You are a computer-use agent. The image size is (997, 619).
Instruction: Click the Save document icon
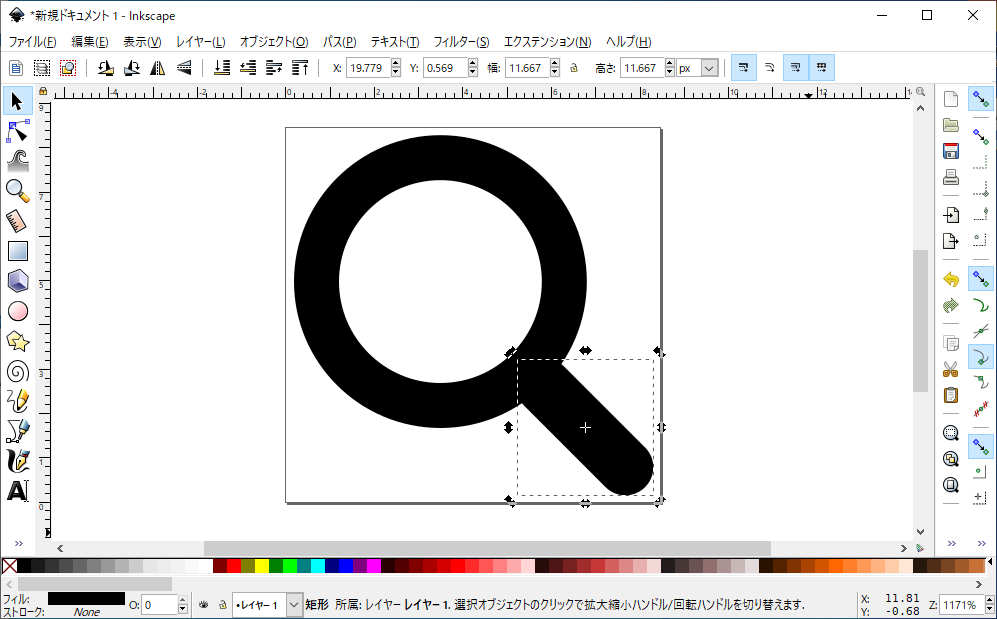(x=951, y=151)
